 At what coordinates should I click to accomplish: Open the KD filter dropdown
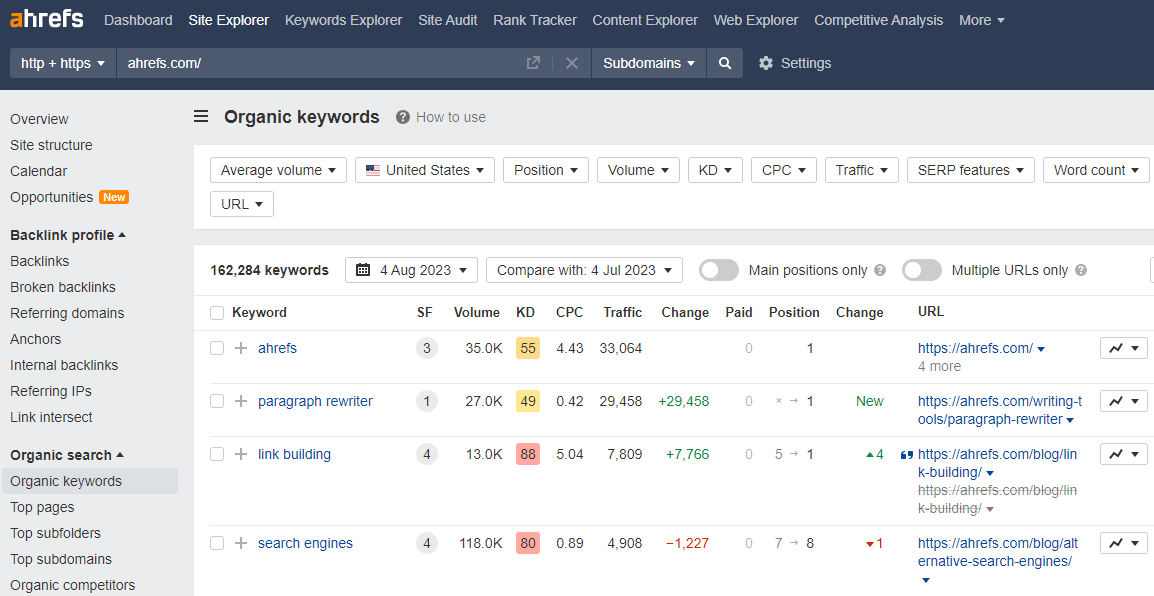pos(715,170)
